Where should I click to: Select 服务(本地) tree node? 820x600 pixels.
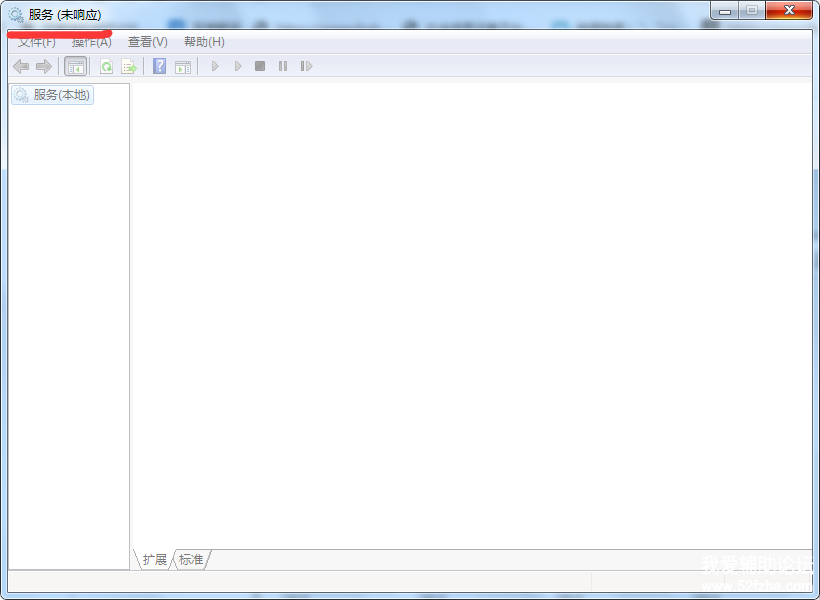[x=52, y=95]
